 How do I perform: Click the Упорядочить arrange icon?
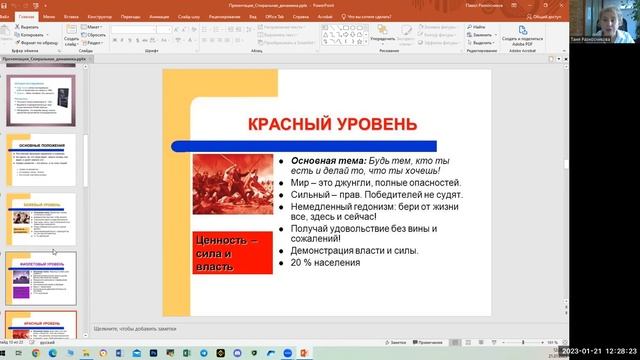click(x=382, y=29)
